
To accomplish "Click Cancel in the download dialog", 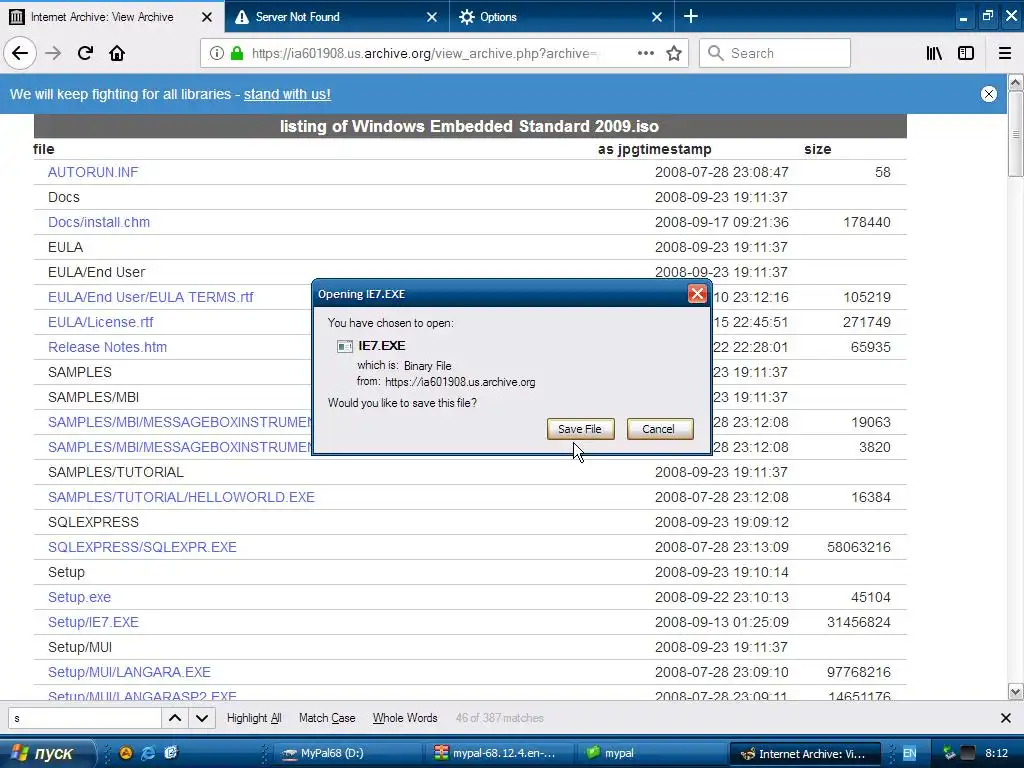I will 660,429.
